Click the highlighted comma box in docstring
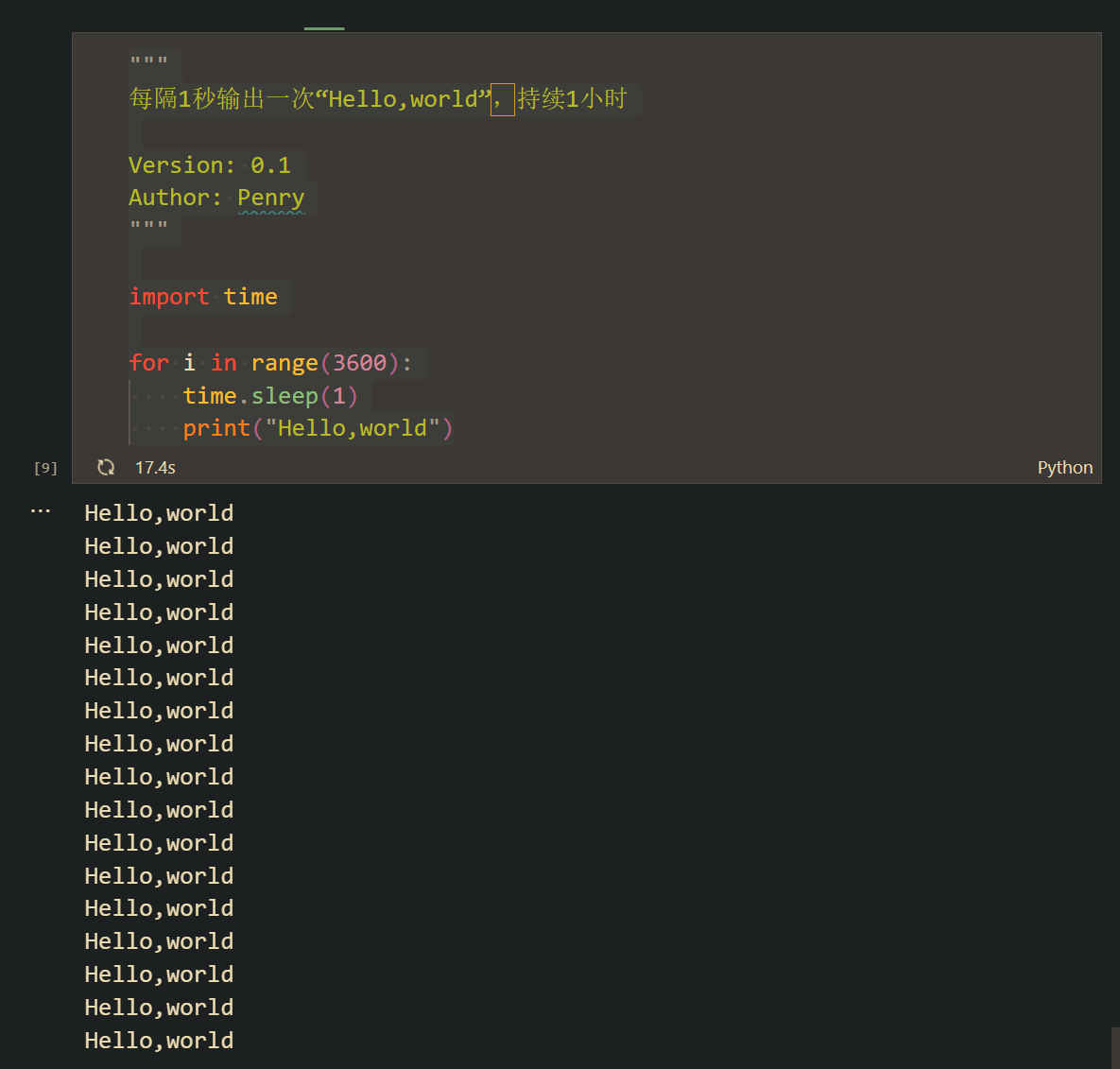The height and width of the screenshot is (1069, 1120). 502,99
